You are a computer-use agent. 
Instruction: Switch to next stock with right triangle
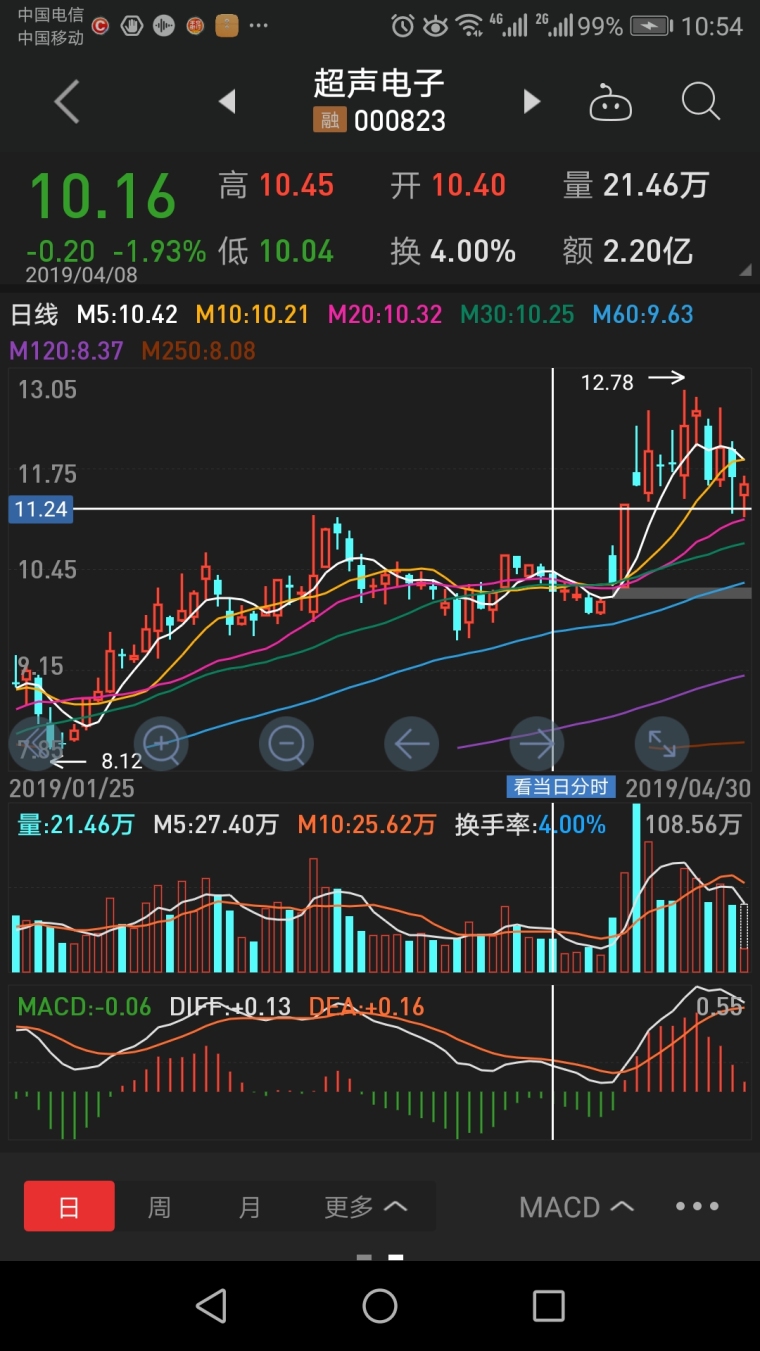coord(532,102)
